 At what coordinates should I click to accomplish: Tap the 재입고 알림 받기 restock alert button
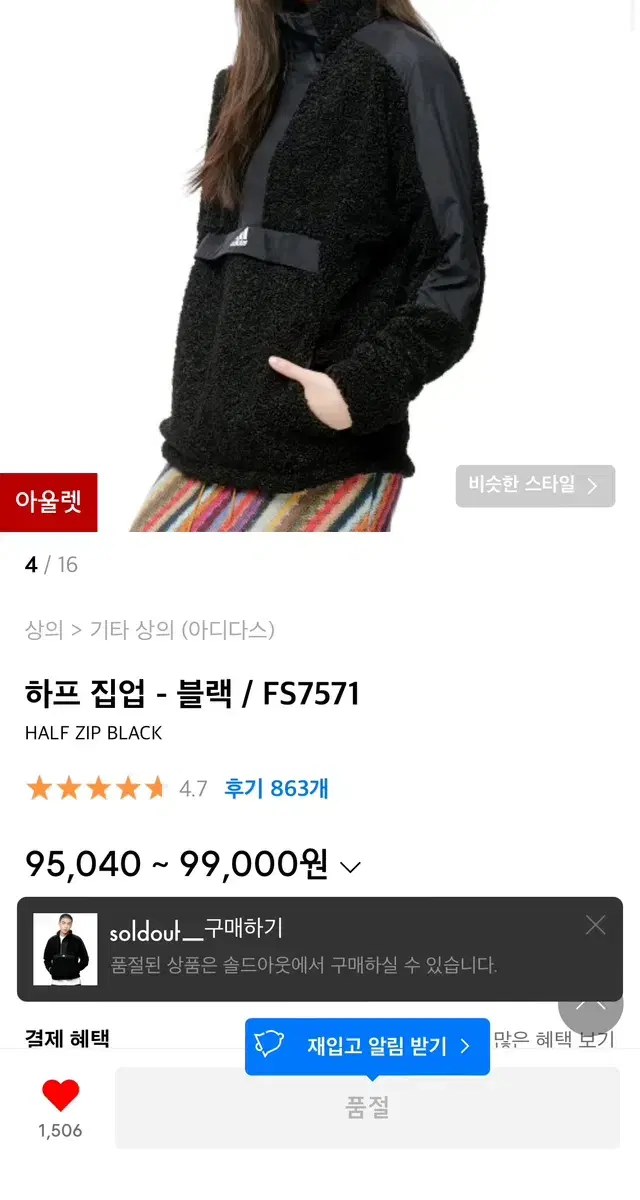[x=367, y=1046]
